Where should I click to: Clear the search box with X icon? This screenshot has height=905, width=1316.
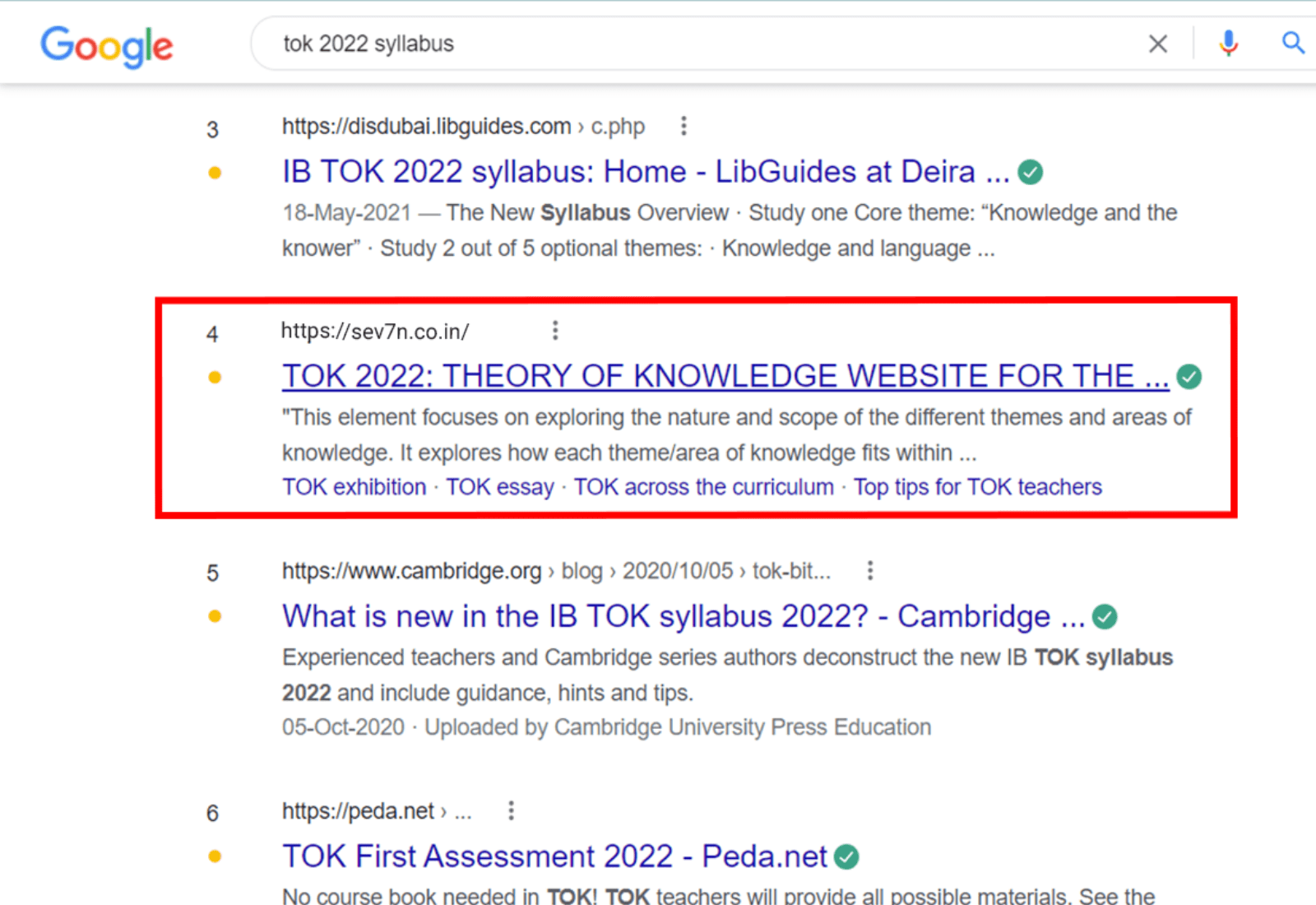tap(1157, 44)
